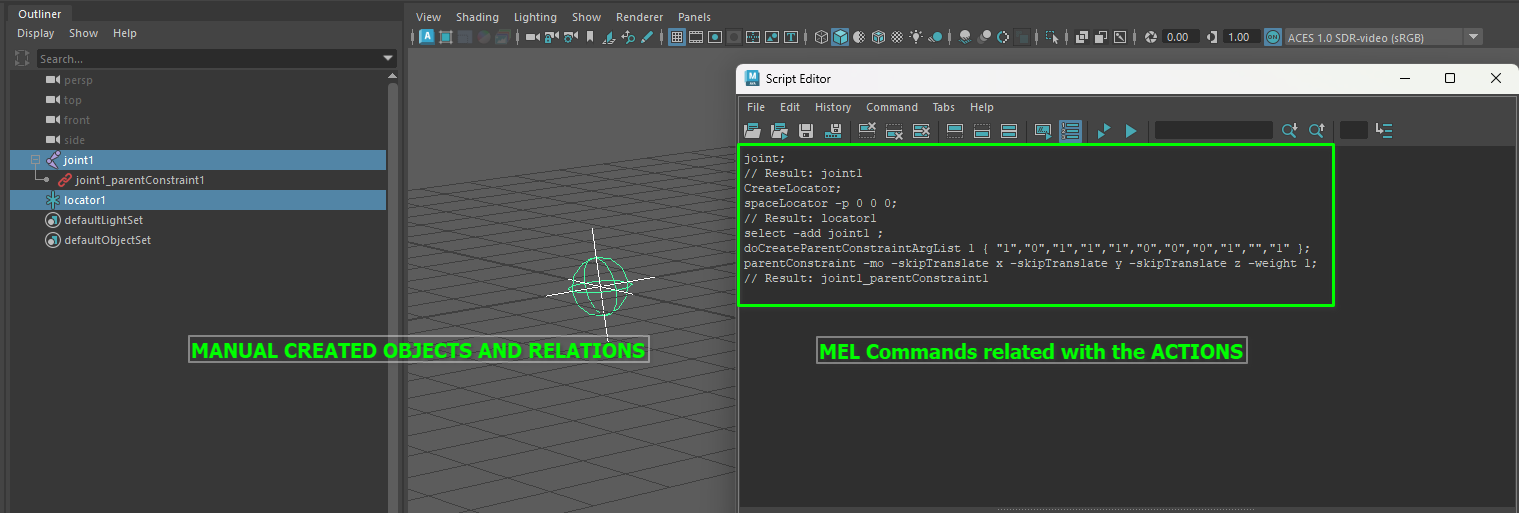This screenshot has width=1519, height=513.
Task: Click Execute All double-arrow icon
Action: coord(1104,131)
